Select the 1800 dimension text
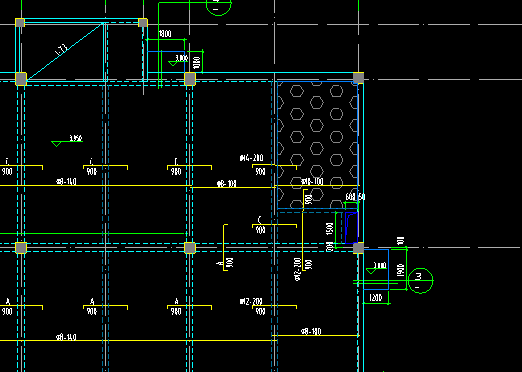 click(165, 34)
